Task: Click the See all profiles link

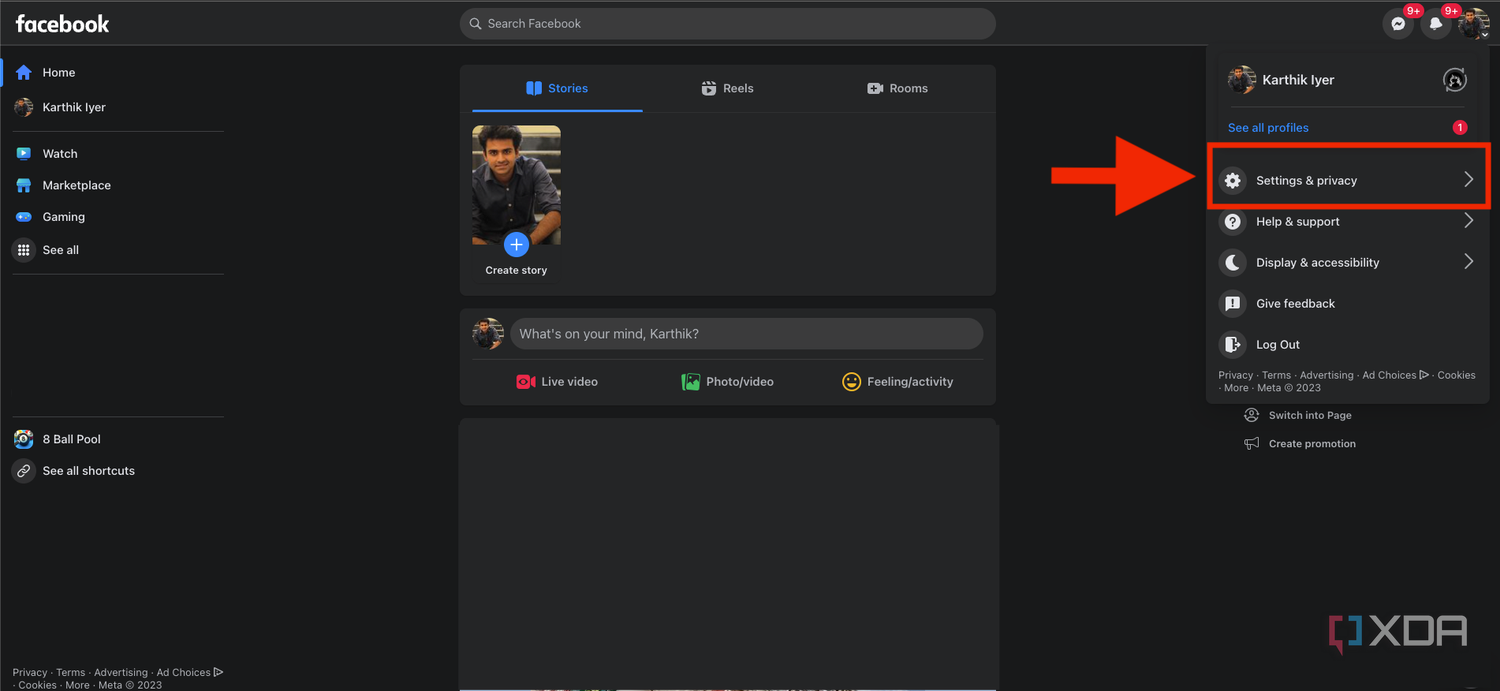Action: click(x=1268, y=128)
